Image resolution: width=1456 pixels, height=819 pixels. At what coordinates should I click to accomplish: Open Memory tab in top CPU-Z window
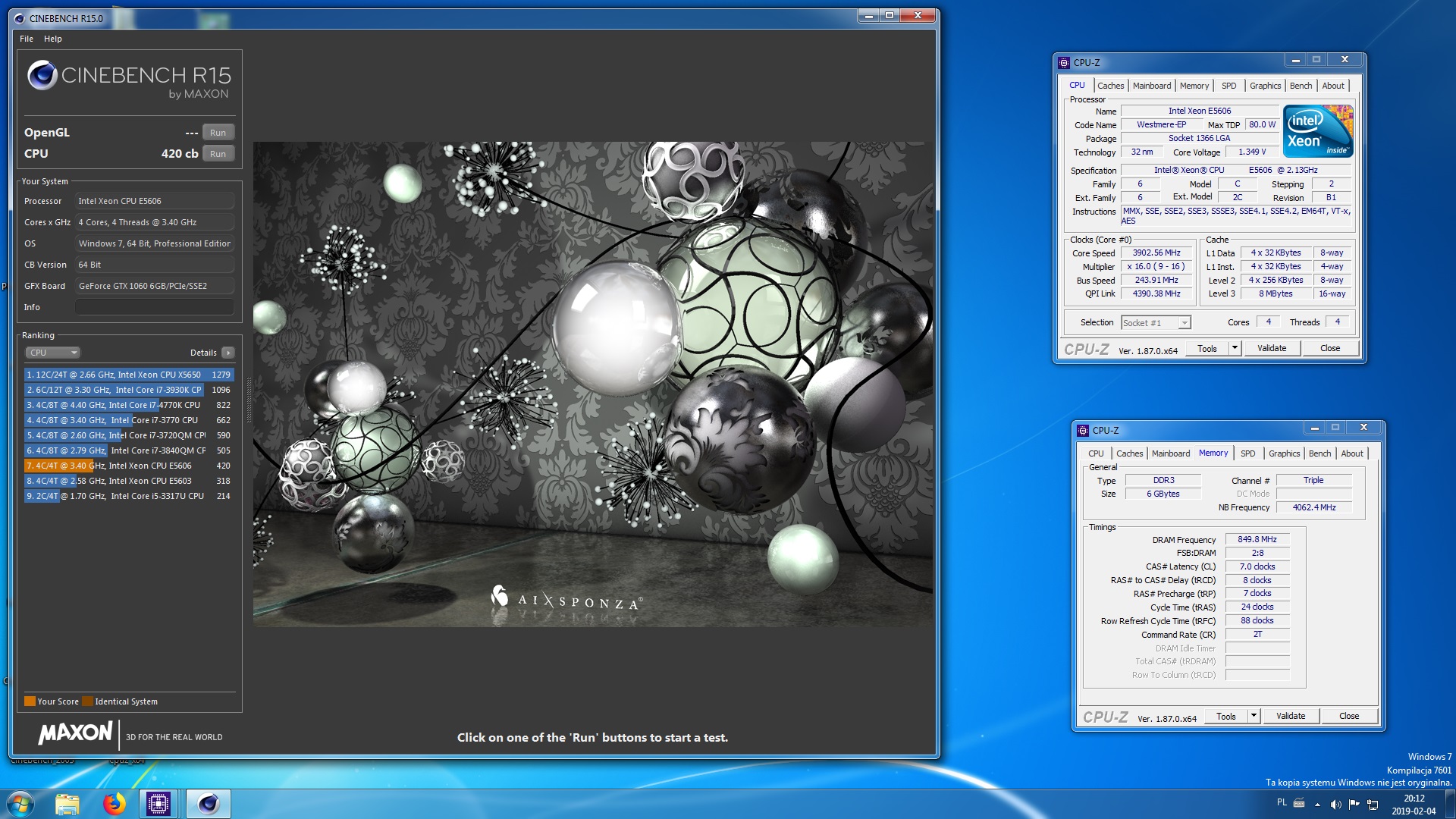tap(1194, 86)
